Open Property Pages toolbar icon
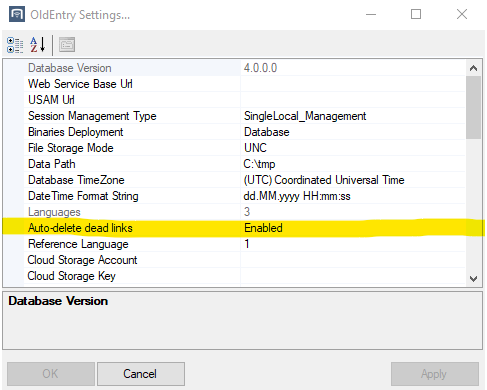487x390 pixels. [x=67, y=45]
